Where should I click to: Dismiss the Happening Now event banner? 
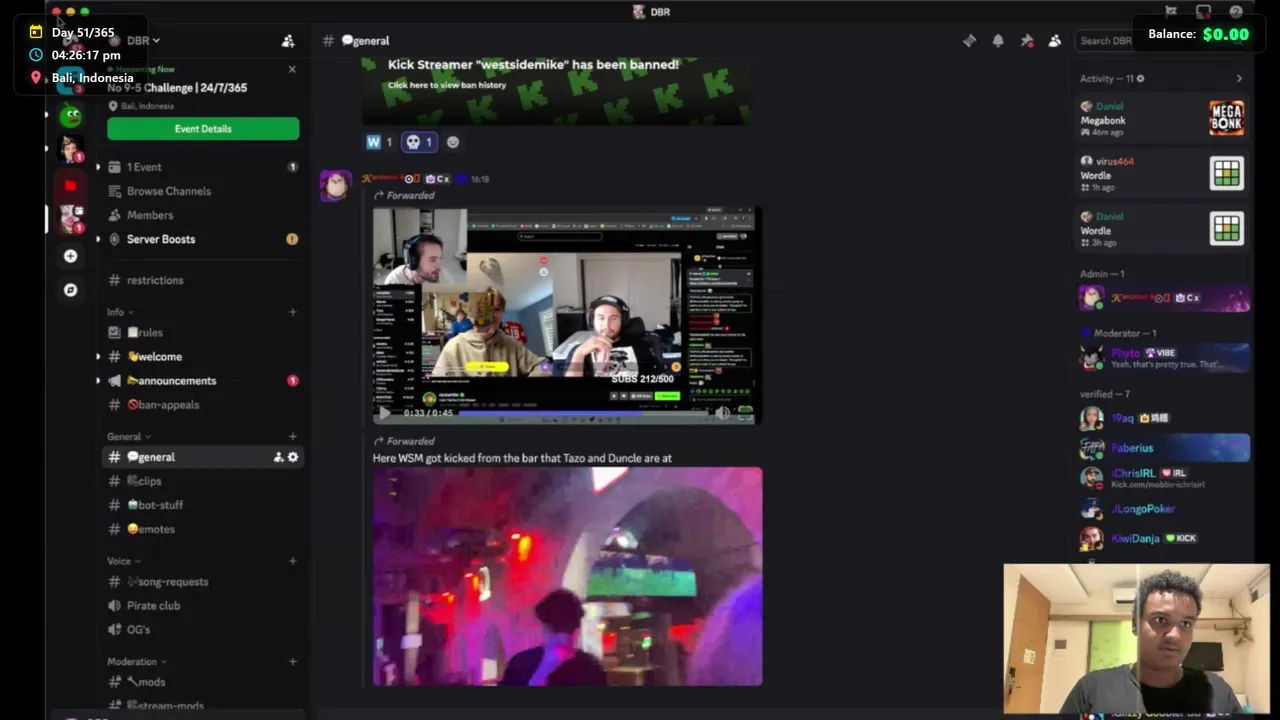[292, 69]
